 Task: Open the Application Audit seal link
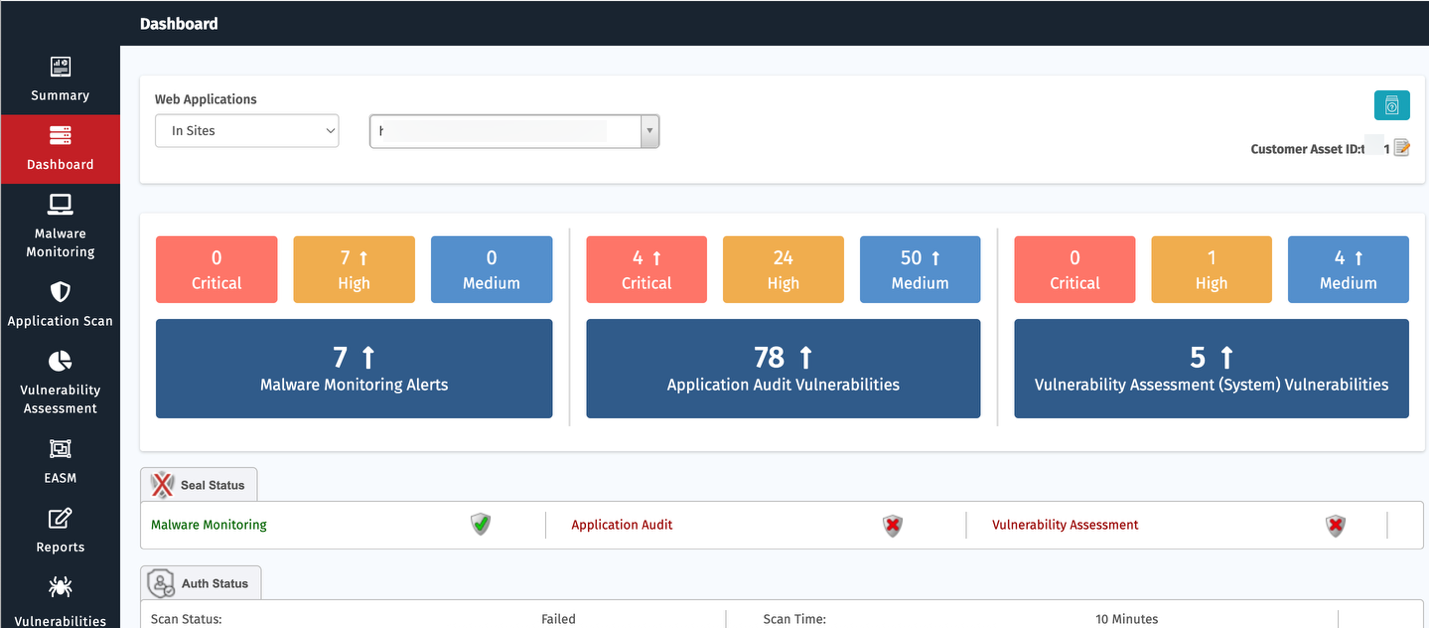pyautogui.click(x=622, y=525)
